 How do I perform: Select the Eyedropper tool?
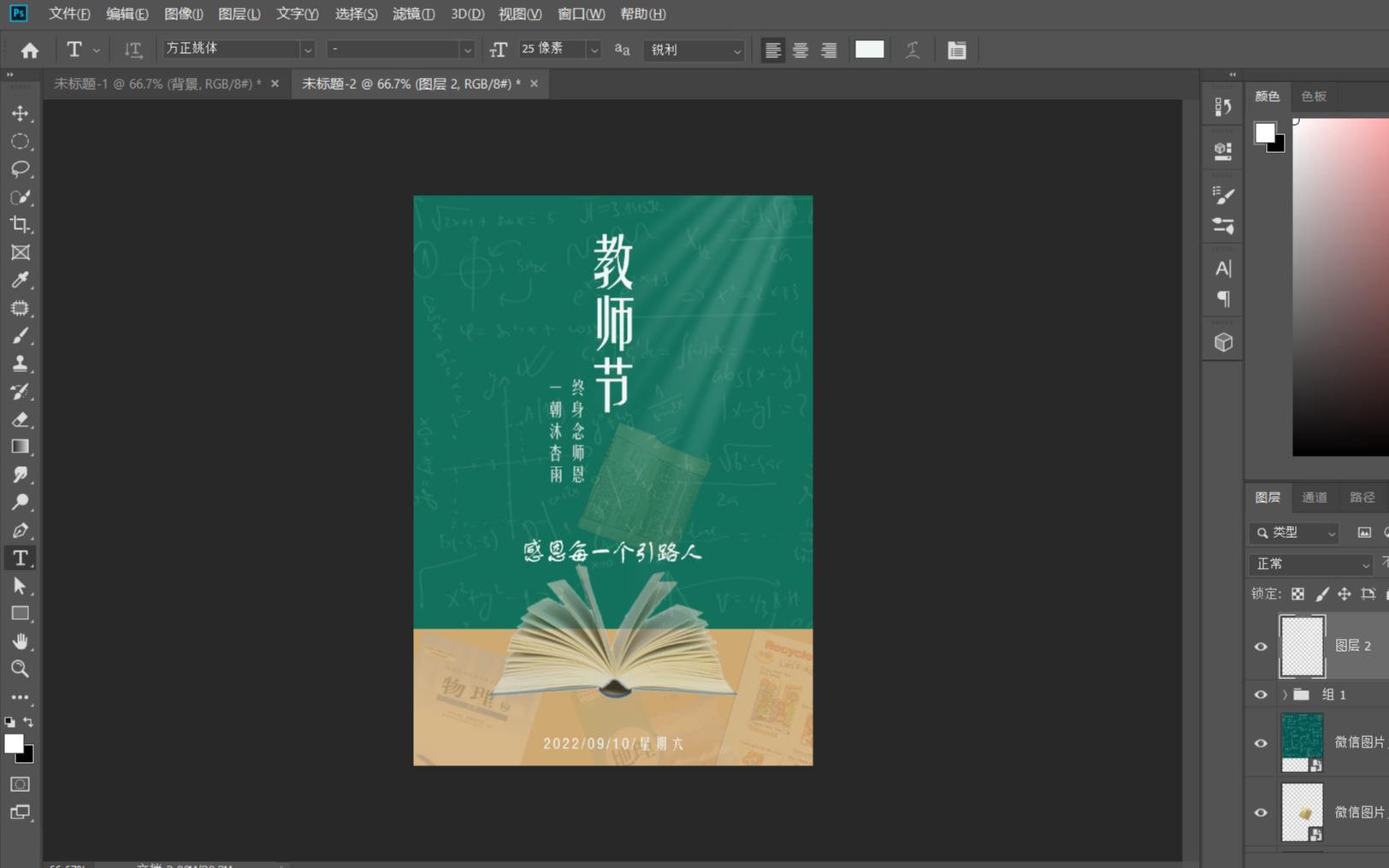tap(20, 280)
